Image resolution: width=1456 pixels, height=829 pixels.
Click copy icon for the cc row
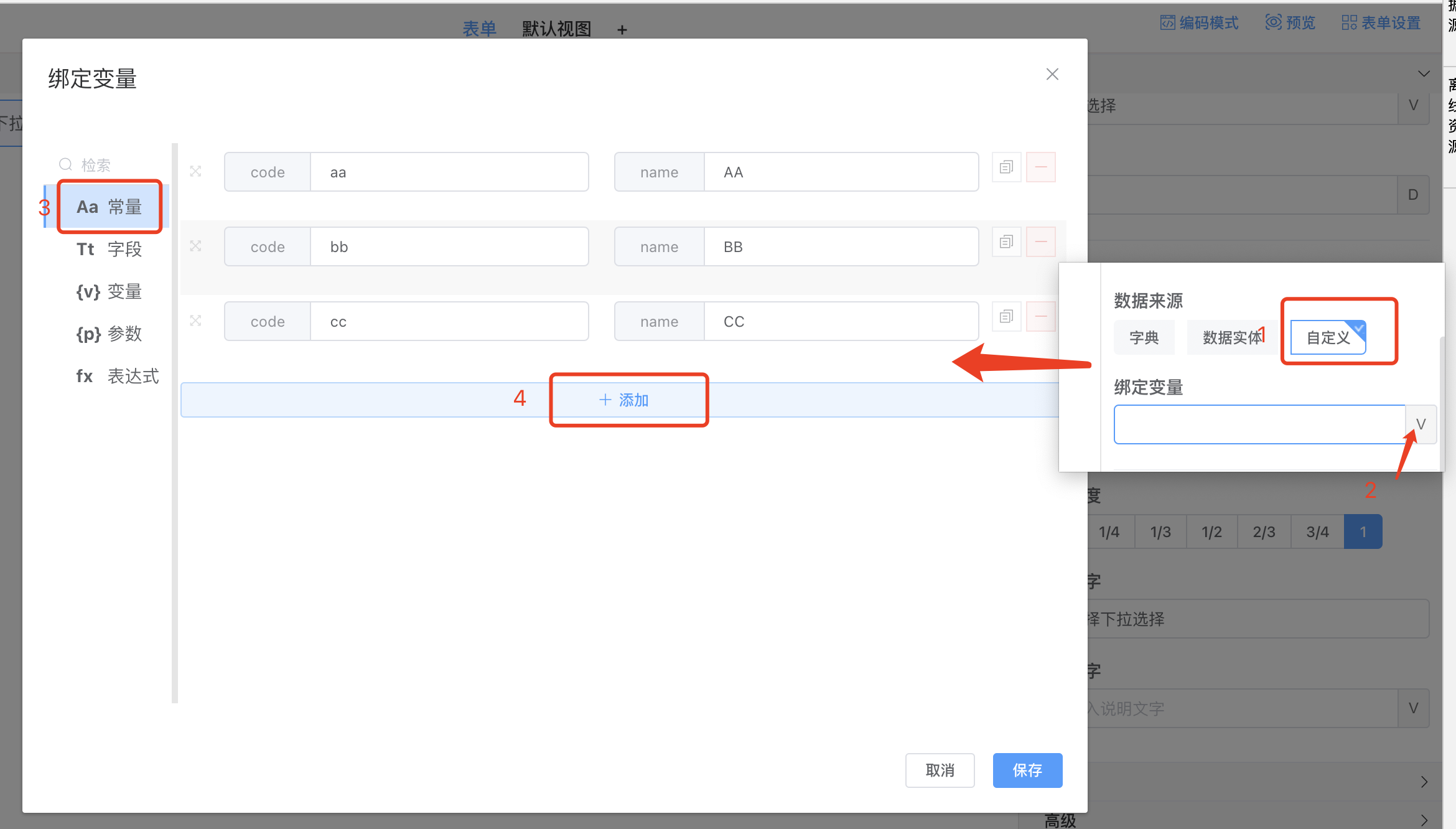click(1006, 316)
